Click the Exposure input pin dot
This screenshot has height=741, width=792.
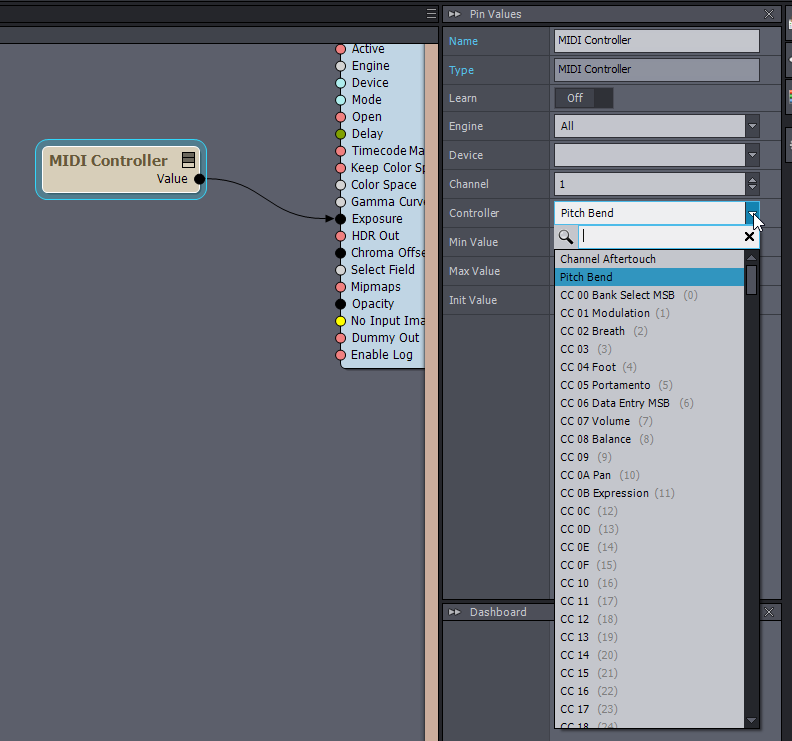click(x=341, y=219)
